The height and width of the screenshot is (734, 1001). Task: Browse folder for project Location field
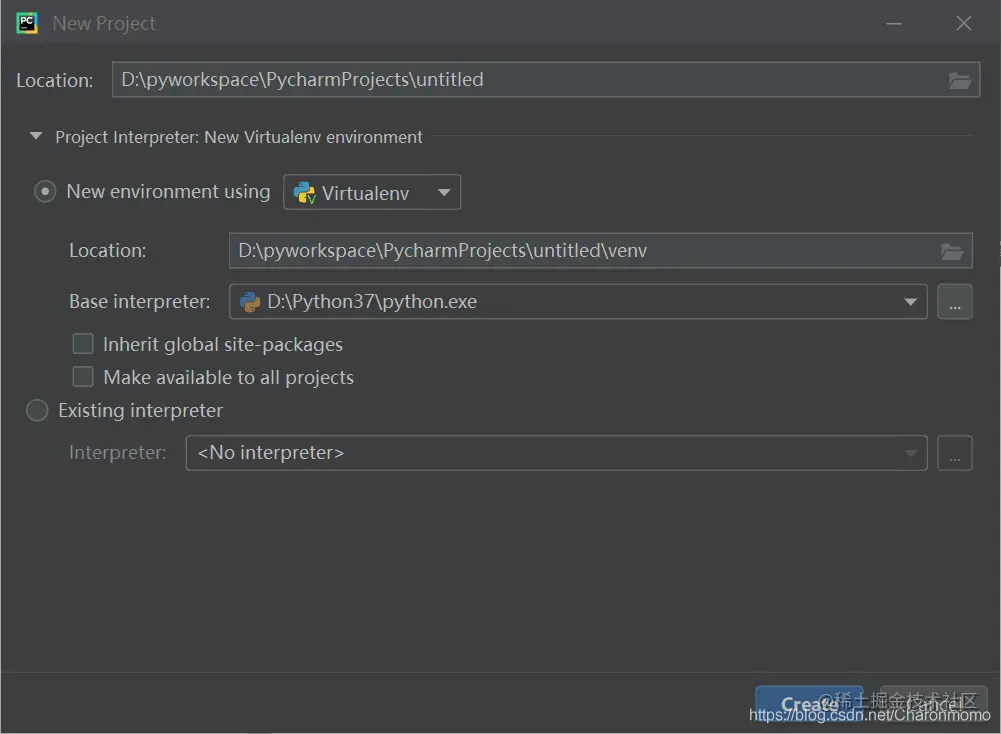tap(960, 80)
